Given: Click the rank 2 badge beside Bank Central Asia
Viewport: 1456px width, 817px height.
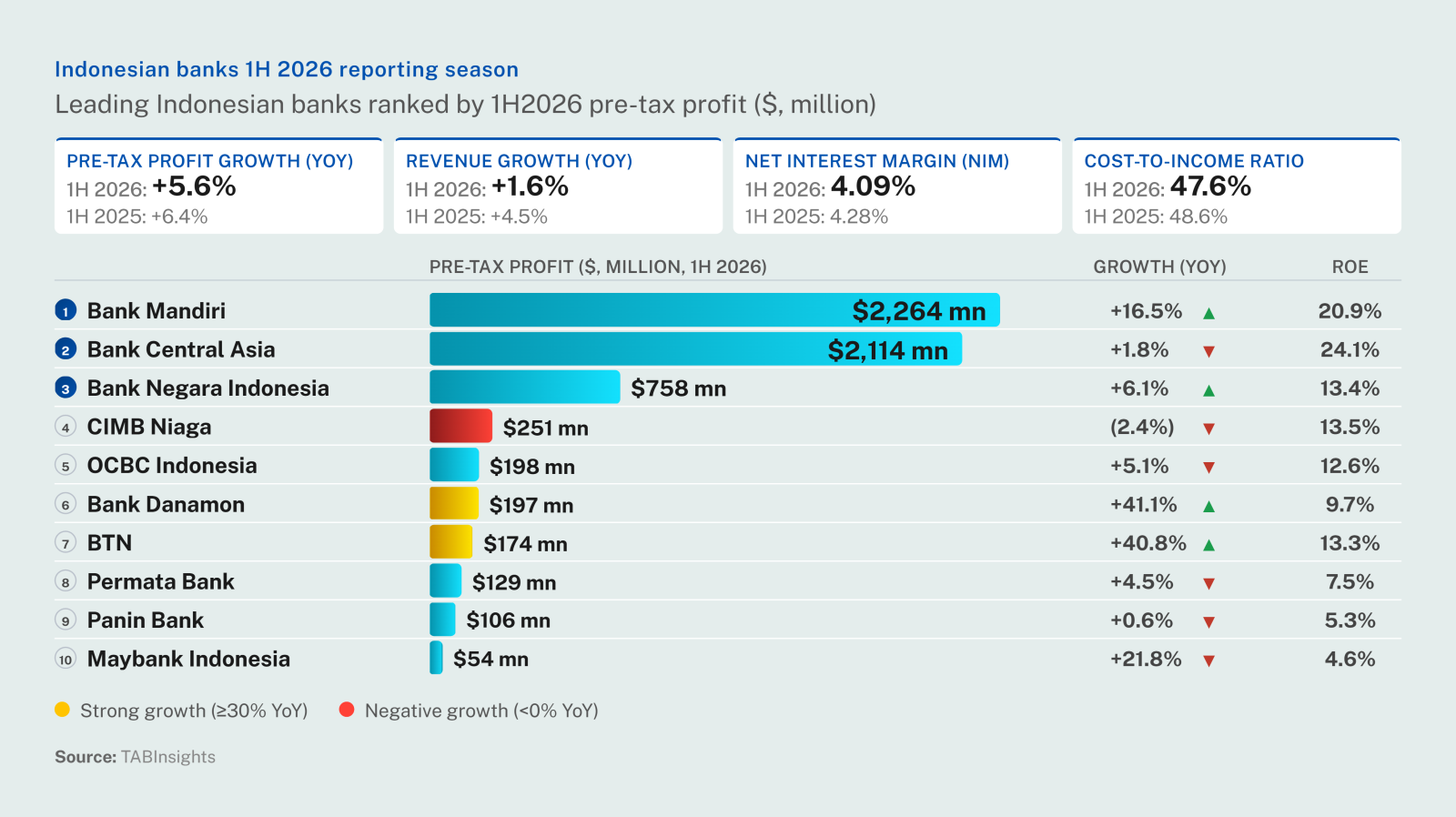Looking at the screenshot, I should coord(66,349).
